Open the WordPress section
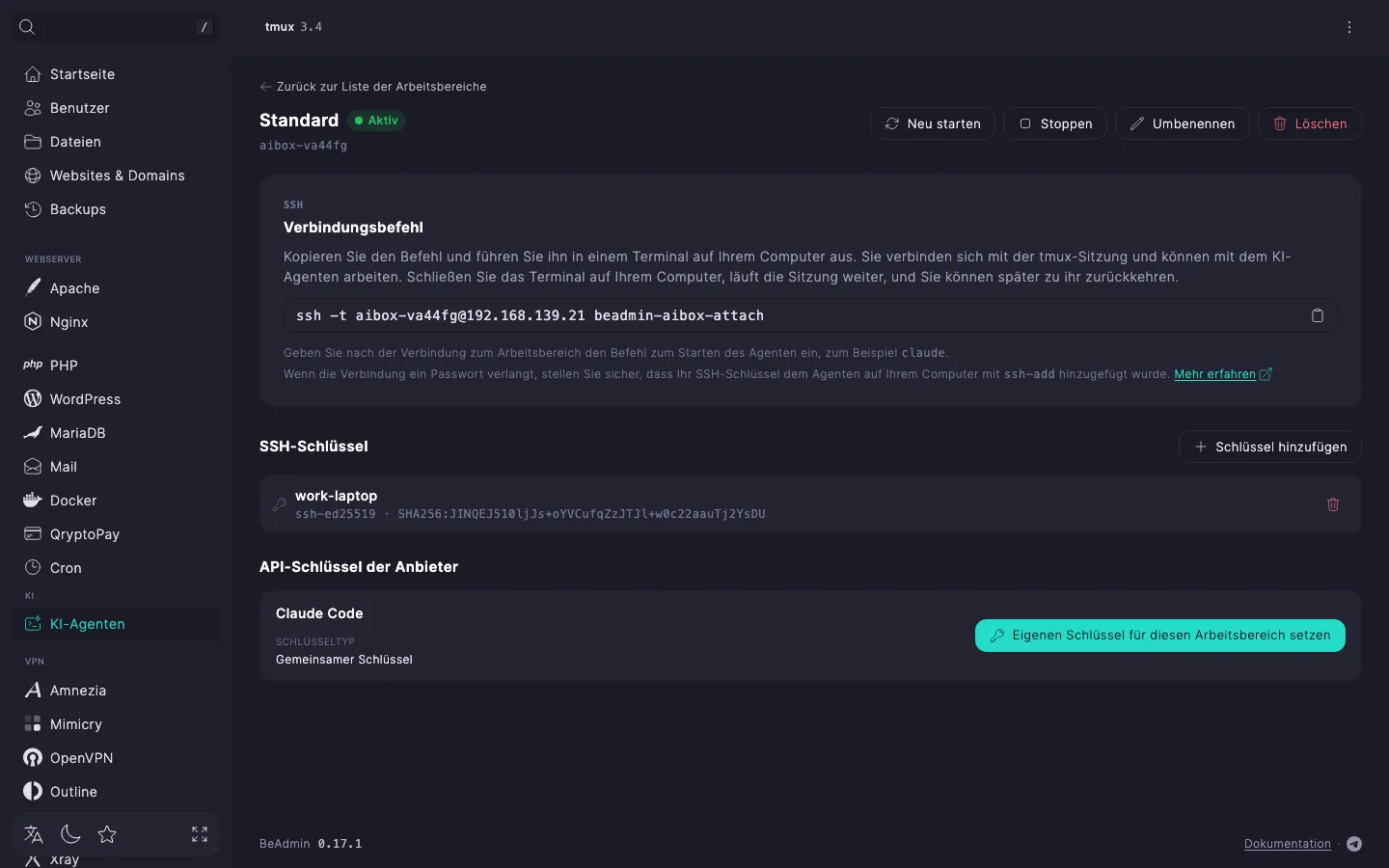The height and width of the screenshot is (868, 1389). click(116, 399)
